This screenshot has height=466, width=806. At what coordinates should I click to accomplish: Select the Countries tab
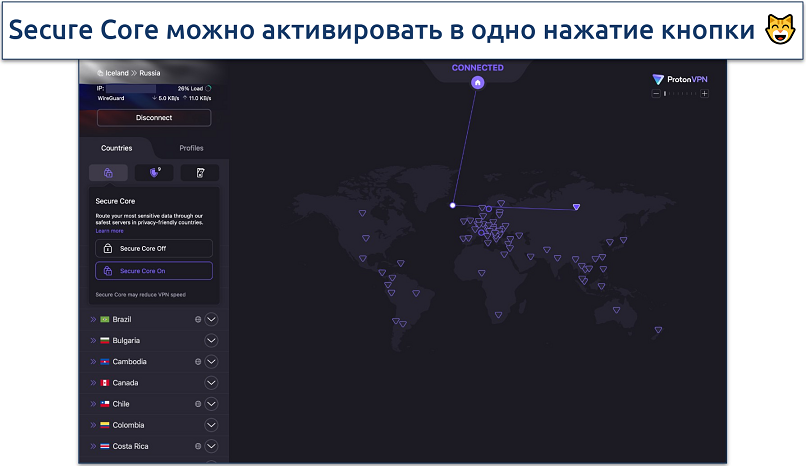tap(117, 148)
